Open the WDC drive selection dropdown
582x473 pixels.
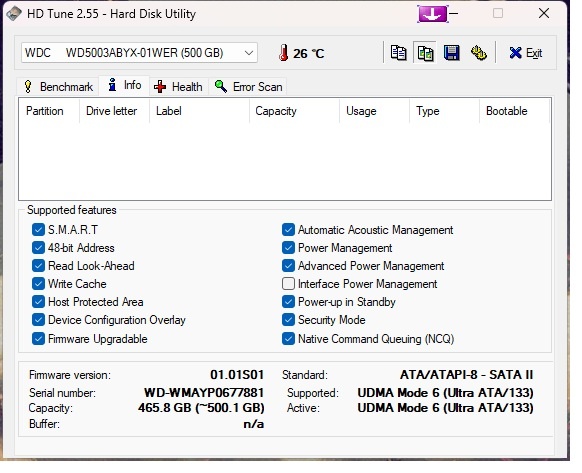pyautogui.click(x=139, y=53)
